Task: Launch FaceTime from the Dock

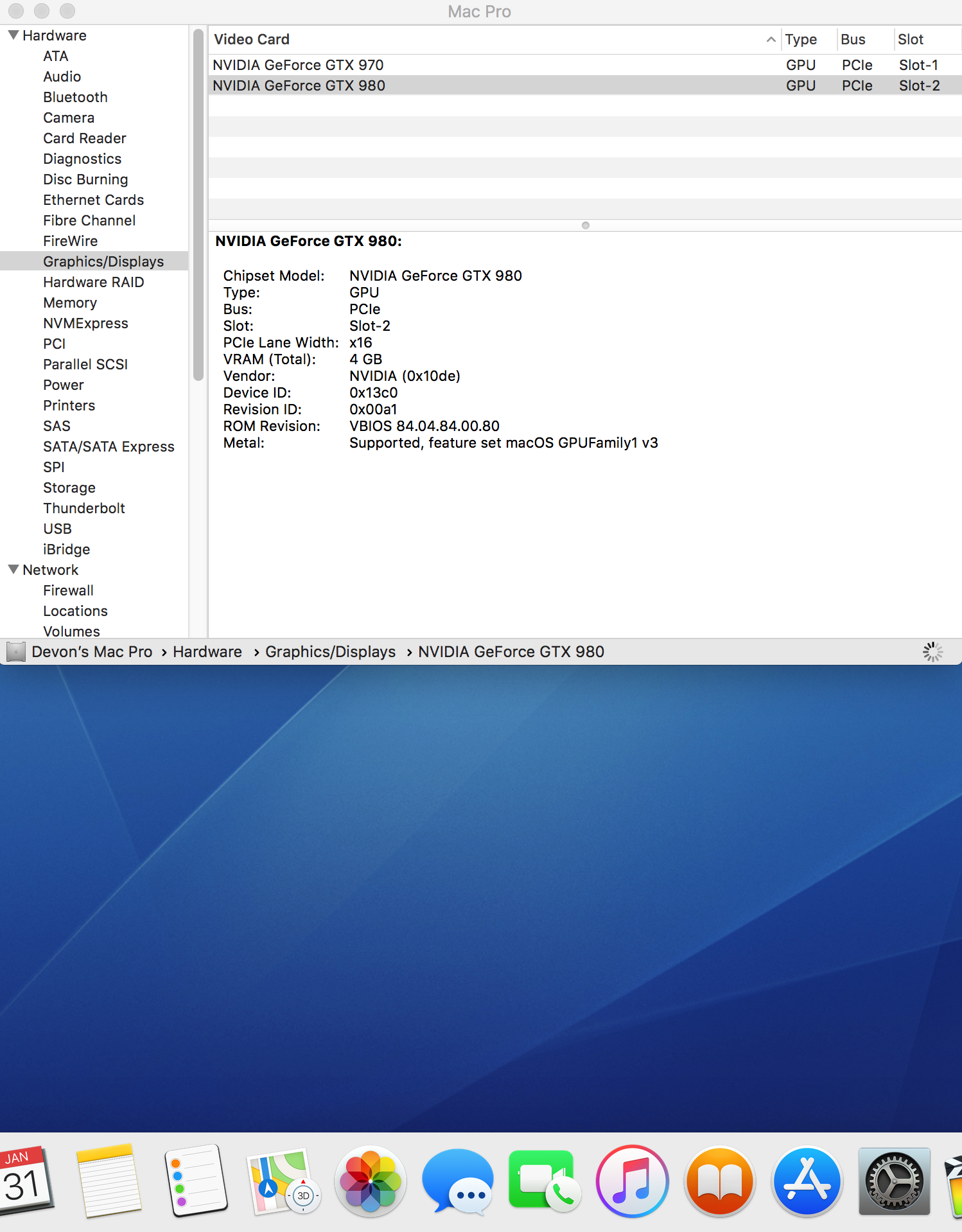Action: pos(545,1181)
